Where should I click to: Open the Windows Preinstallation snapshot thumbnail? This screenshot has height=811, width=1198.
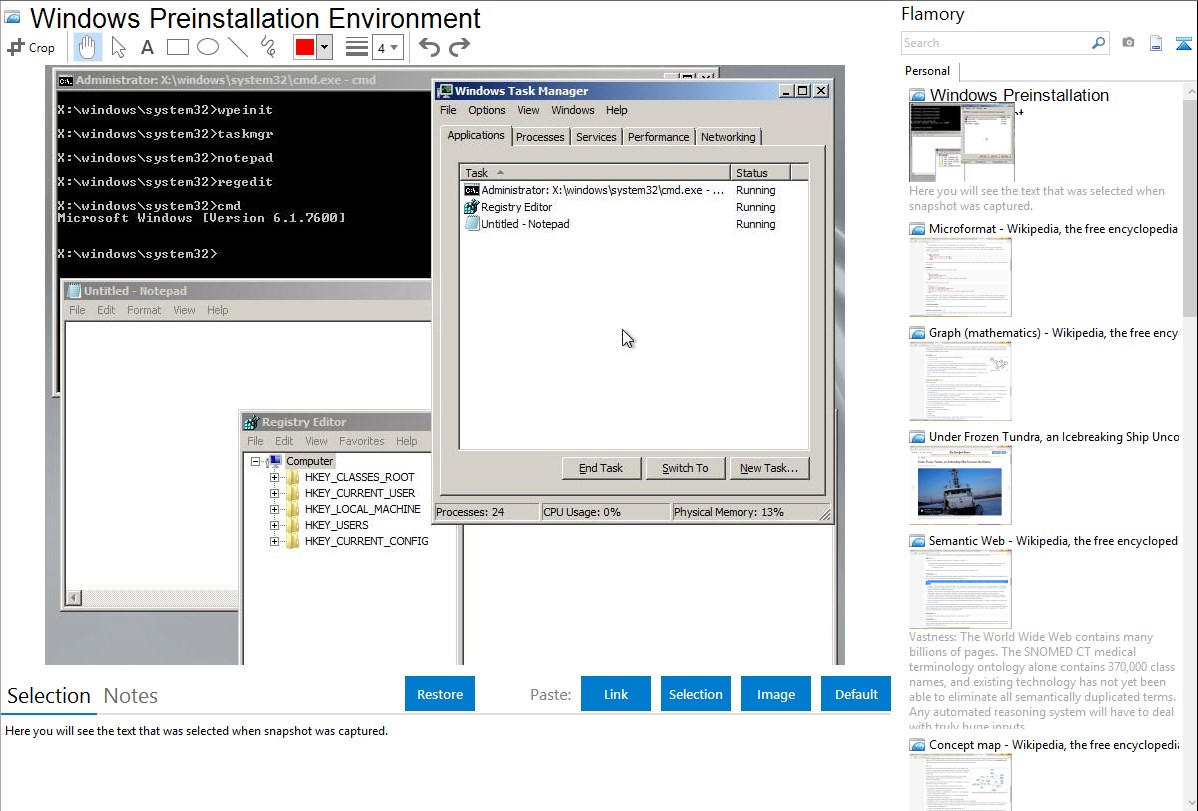click(x=962, y=142)
